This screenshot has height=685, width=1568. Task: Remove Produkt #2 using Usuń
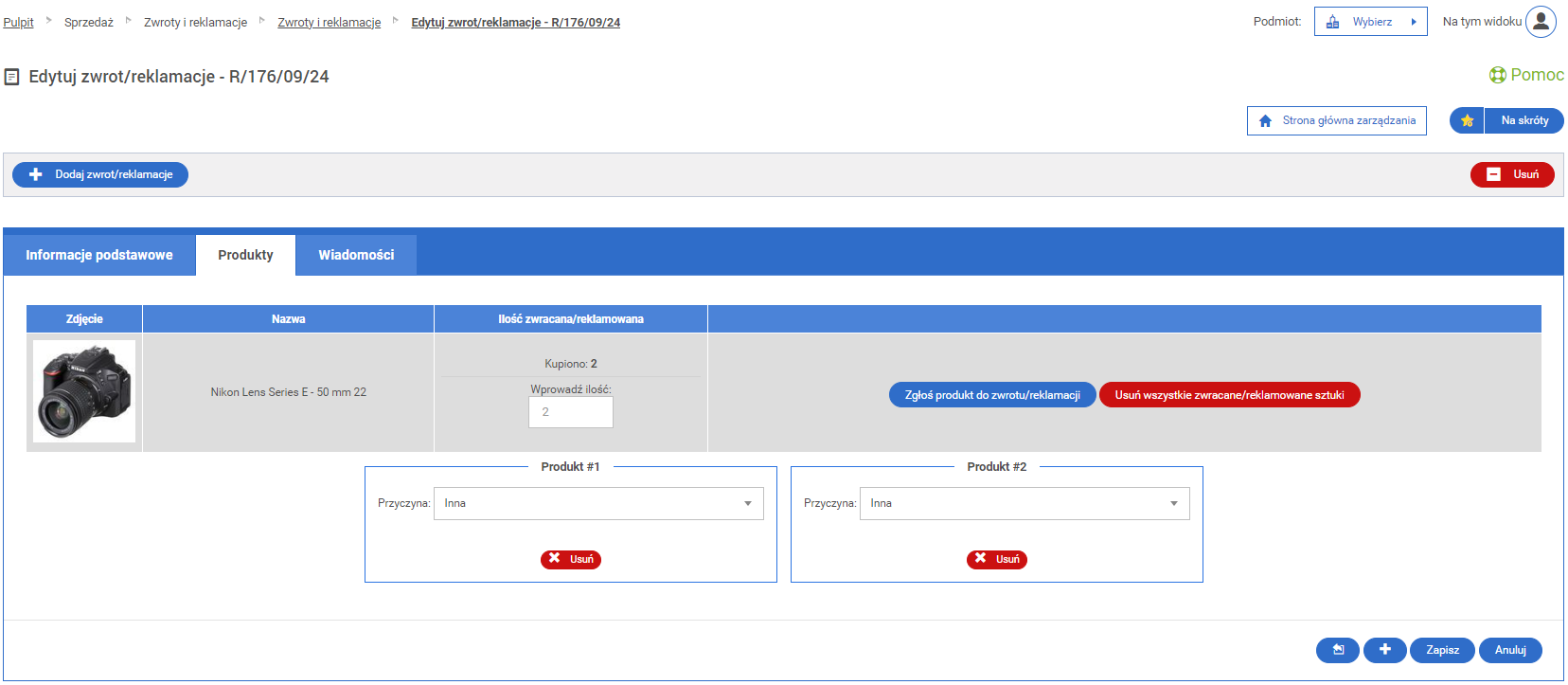coord(996,559)
